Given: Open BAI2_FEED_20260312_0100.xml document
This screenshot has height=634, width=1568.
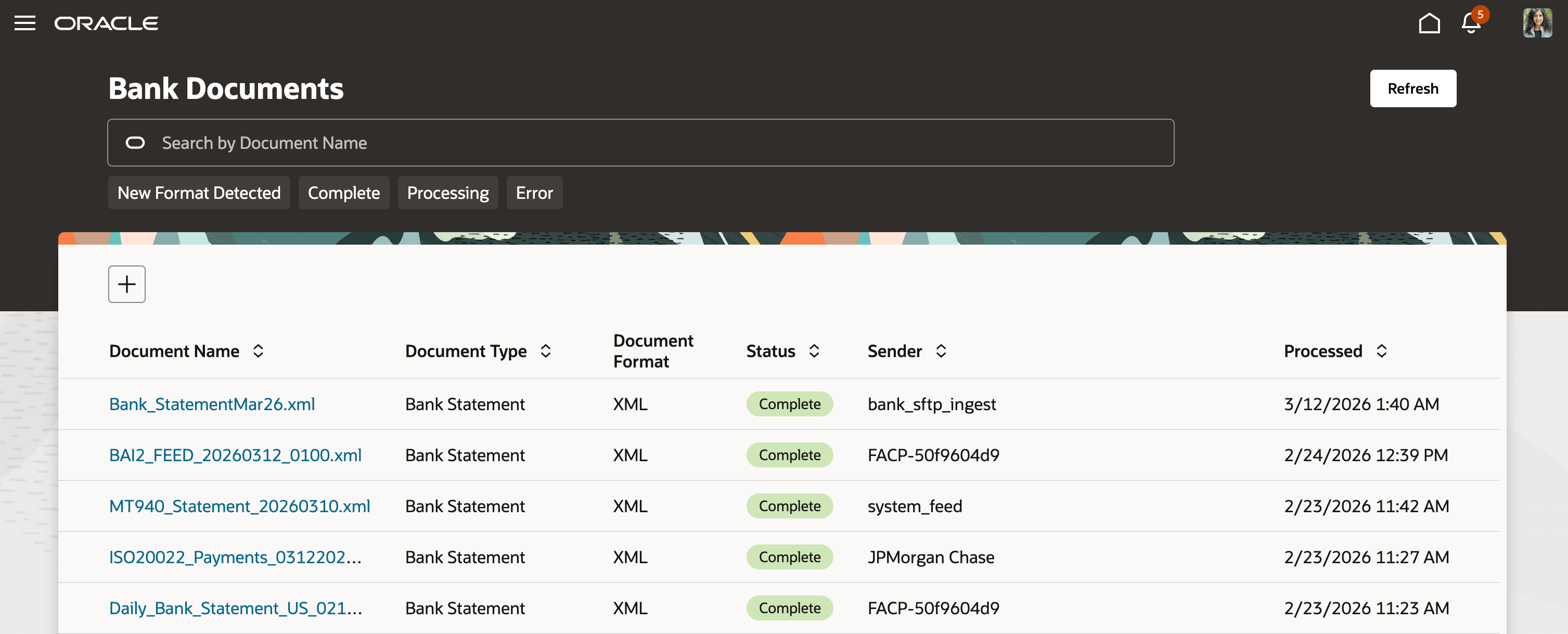Looking at the screenshot, I should tap(235, 455).
